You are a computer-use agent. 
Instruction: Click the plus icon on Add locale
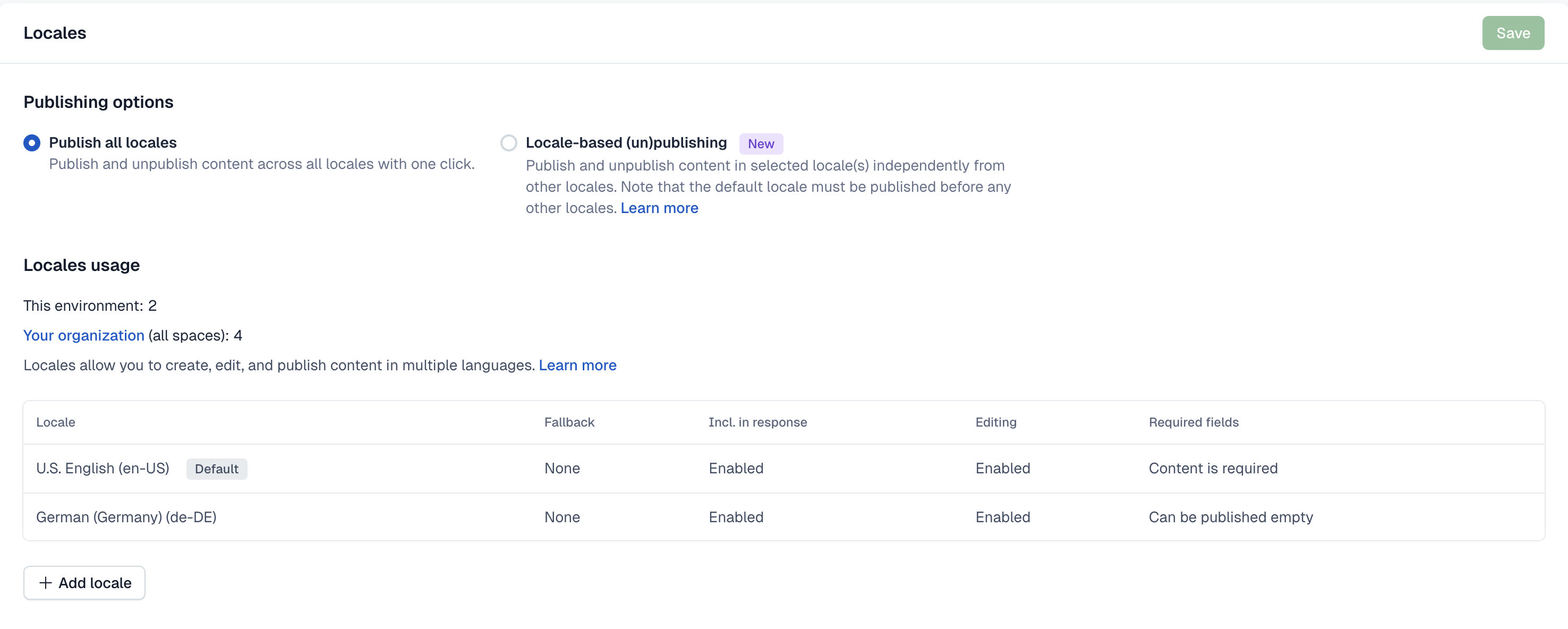[45, 583]
